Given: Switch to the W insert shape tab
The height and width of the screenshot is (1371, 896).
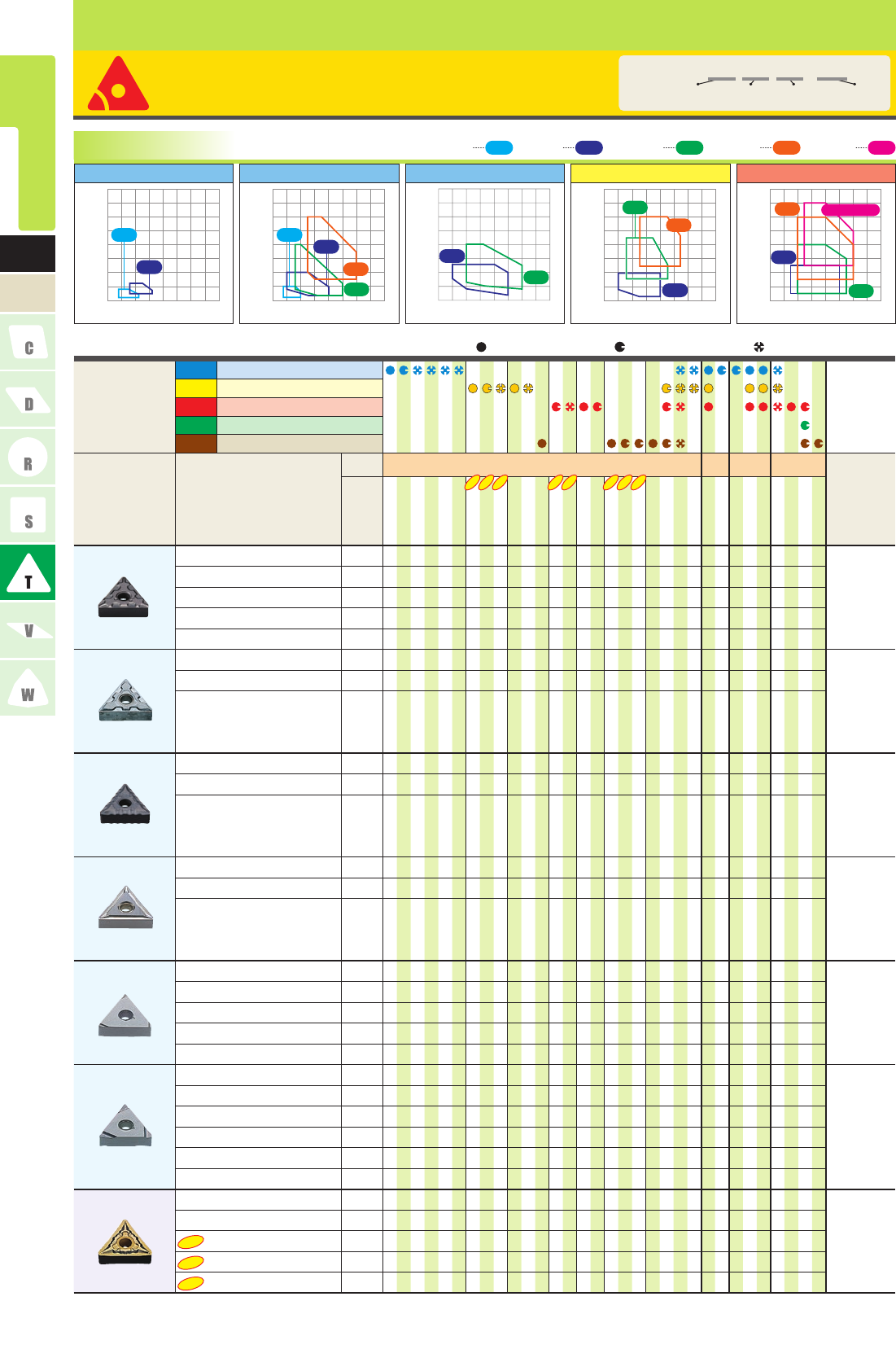Looking at the screenshot, I should coord(28,688).
